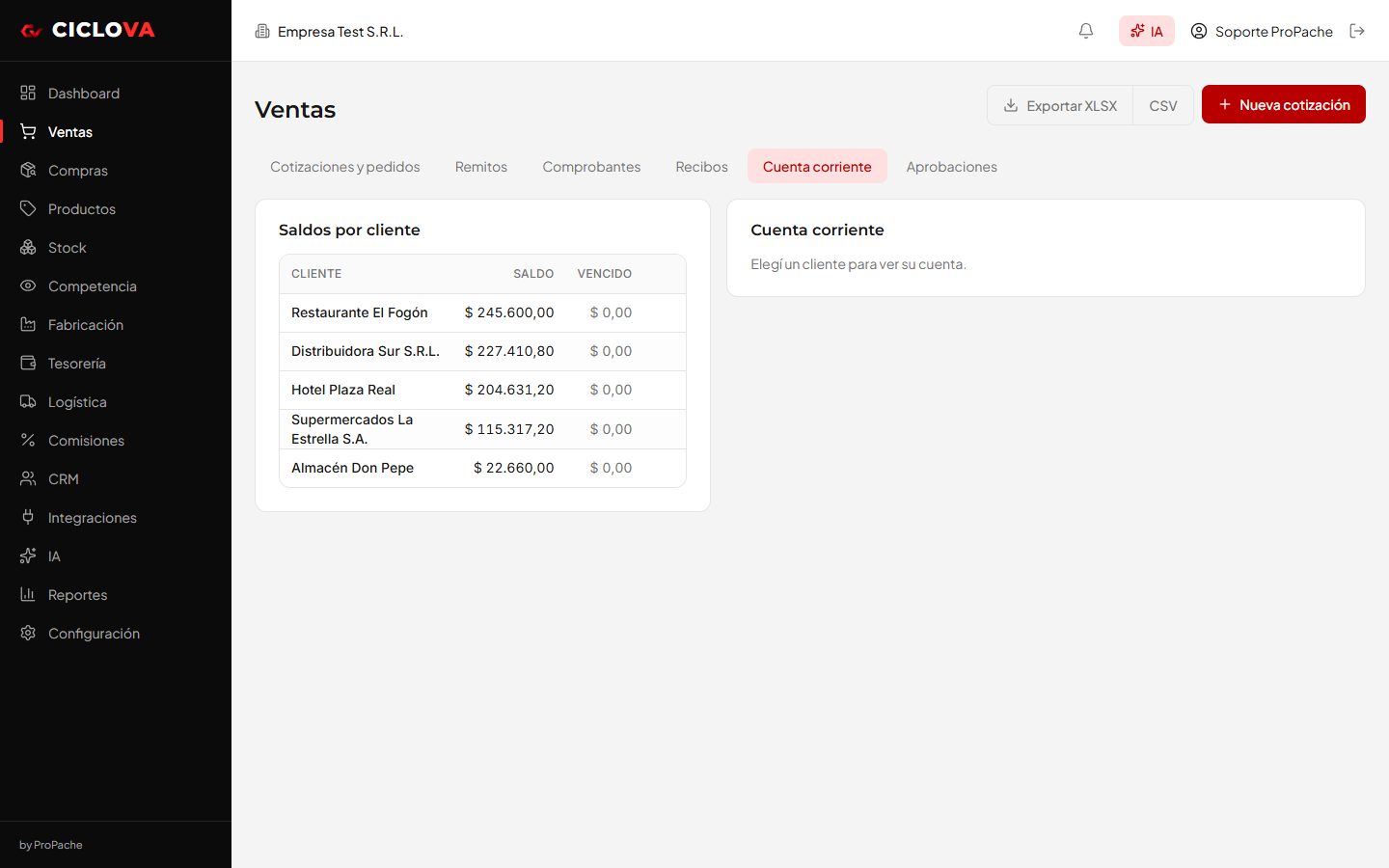The width and height of the screenshot is (1389, 868).
Task: Click the Fabricación factory icon
Action: [28, 324]
